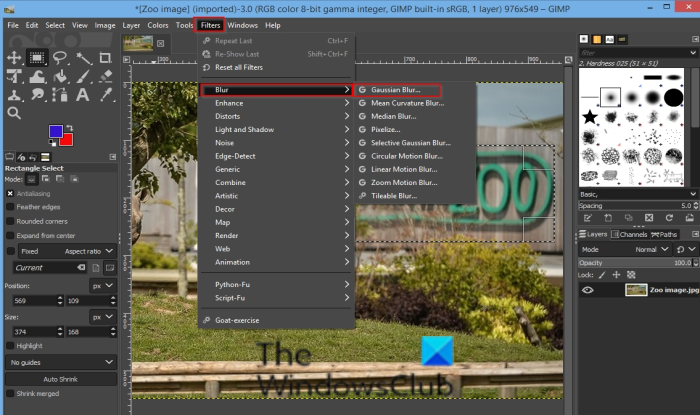Click the blue foreground color swatch
The height and width of the screenshot is (415, 700).
tap(56, 131)
